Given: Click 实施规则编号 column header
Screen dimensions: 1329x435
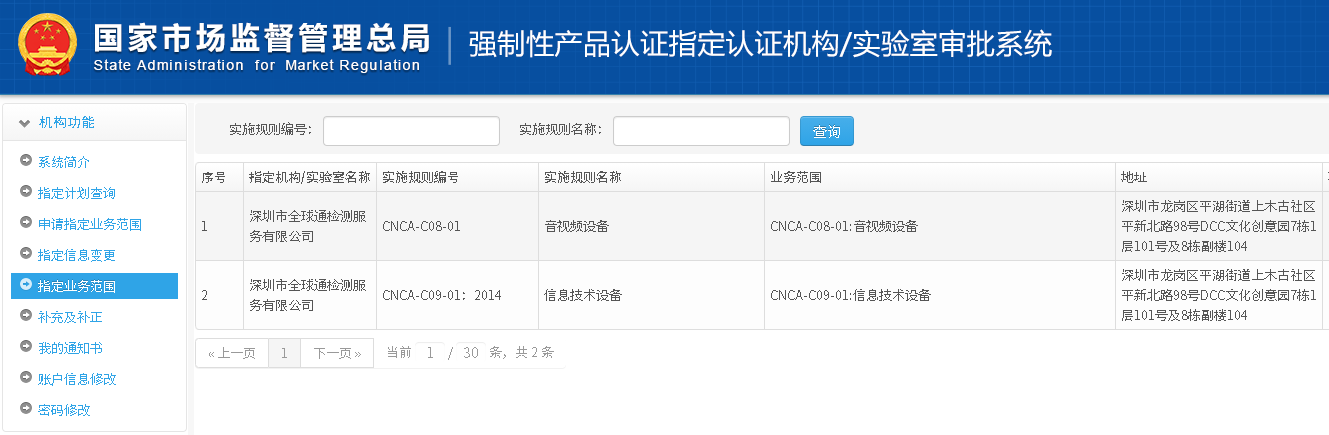Looking at the screenshot, I should tap(457, 177).
